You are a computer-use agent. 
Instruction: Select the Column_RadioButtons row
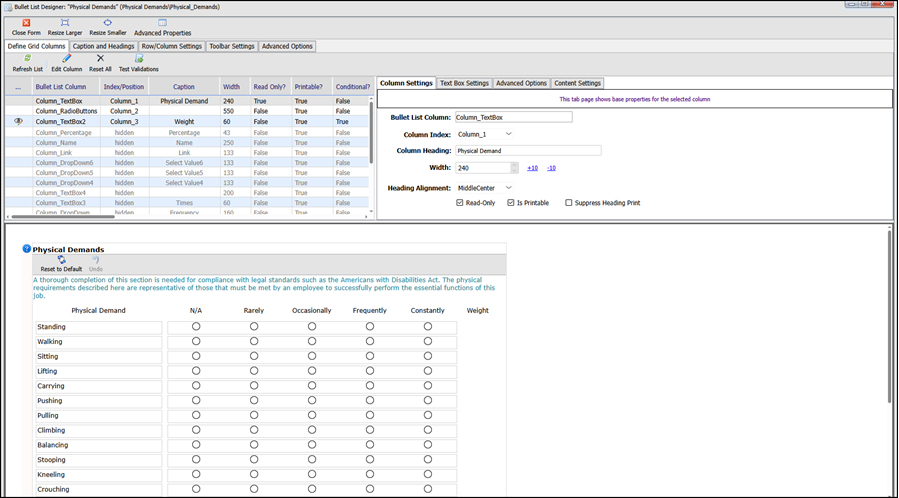pyautogui.click(x=187, y=111)
